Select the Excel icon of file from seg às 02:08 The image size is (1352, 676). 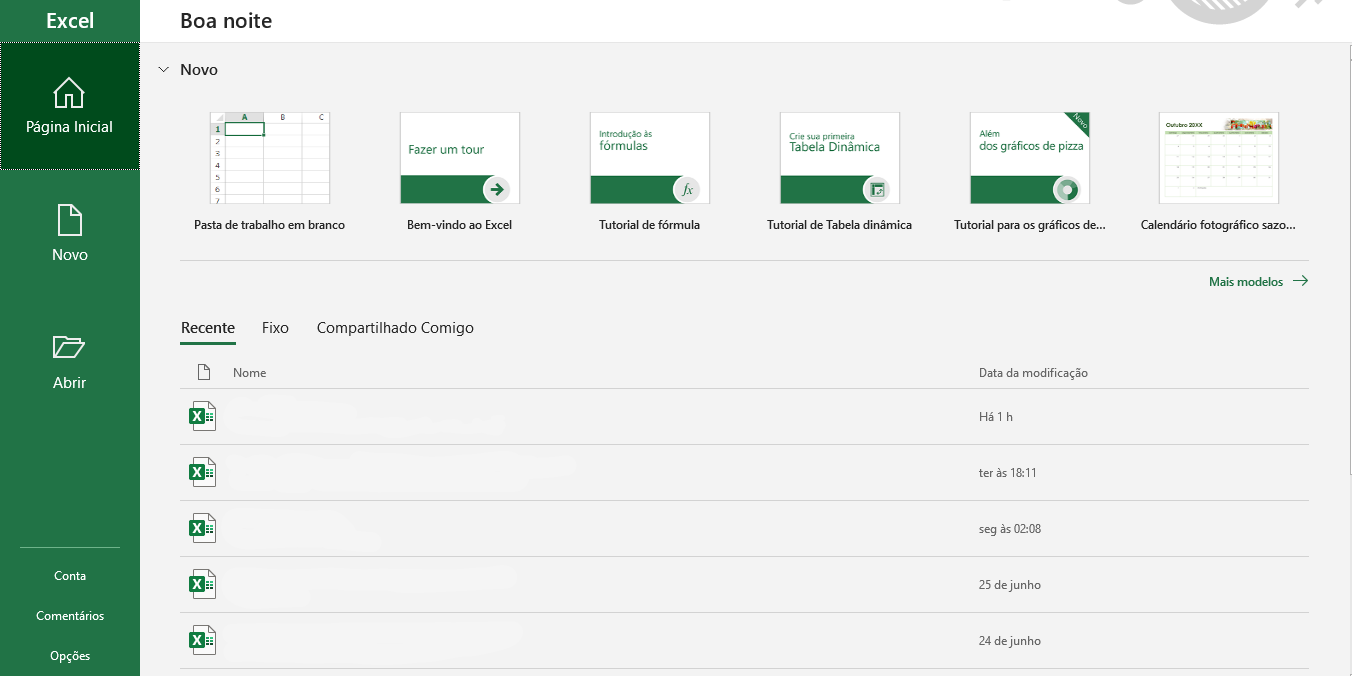203,528
